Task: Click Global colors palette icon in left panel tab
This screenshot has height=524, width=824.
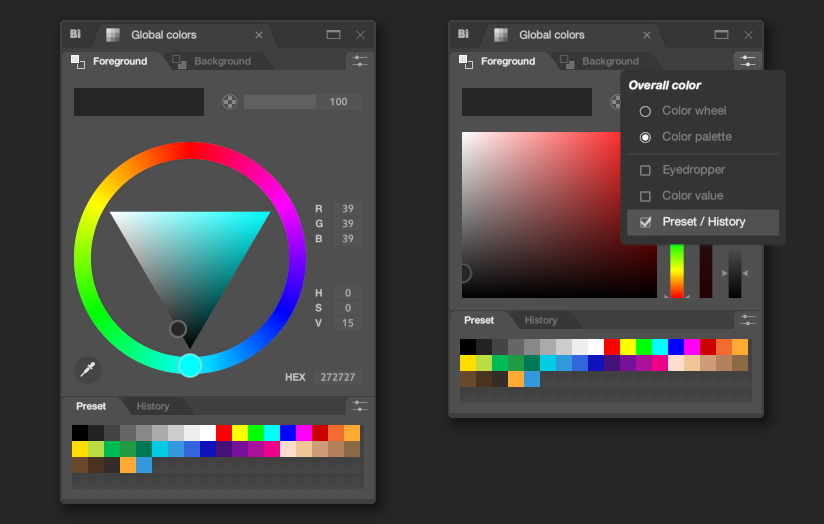Action: [113, 35]
